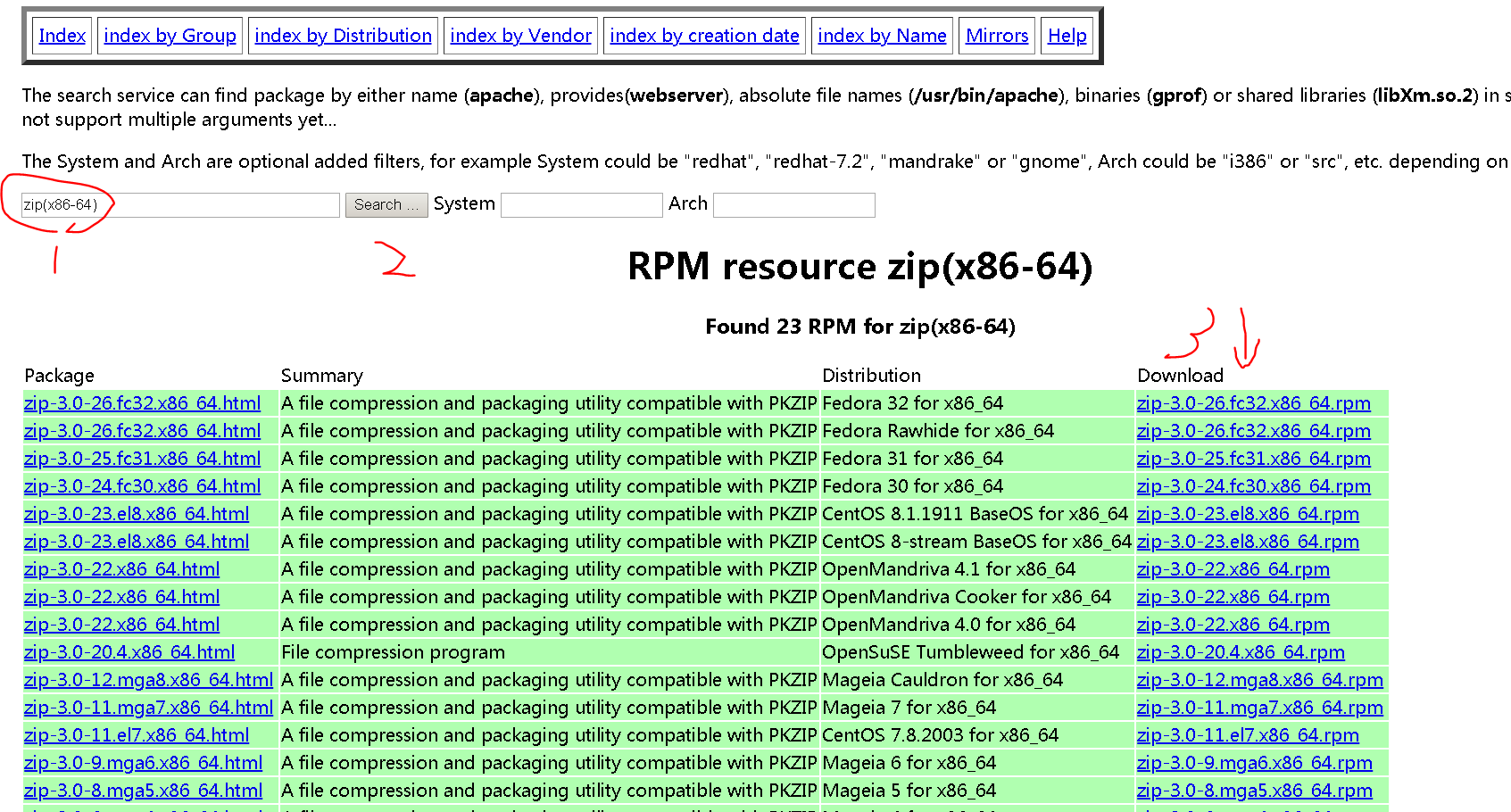The width and height of the screenshot is (1511, 812).
Task: Open zip-3.0-22.x86_64.html for OpenMandriva 4.1
Action: pos(121,569)
